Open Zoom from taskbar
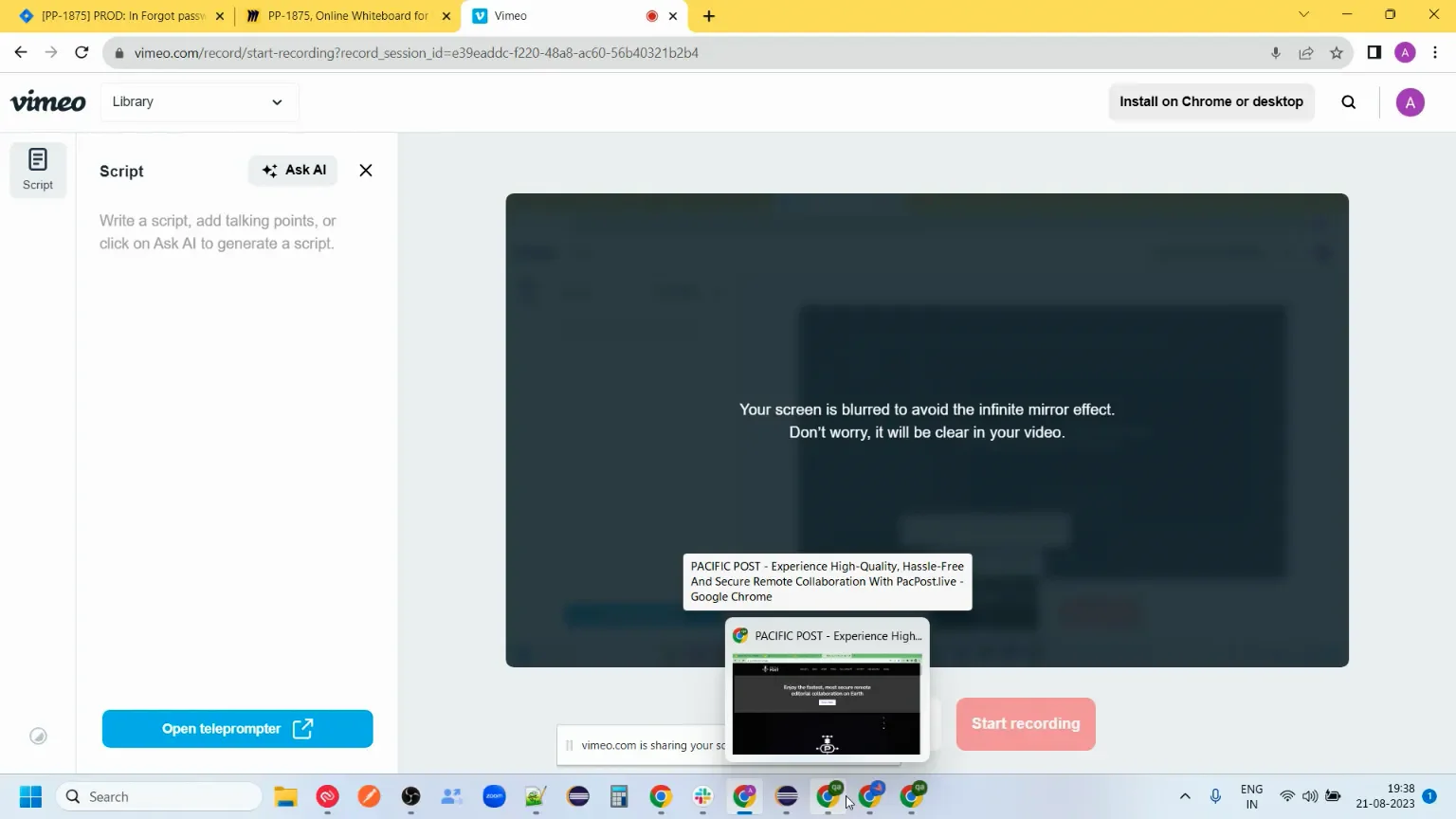1456x819 pixels. tap(495, 797)
